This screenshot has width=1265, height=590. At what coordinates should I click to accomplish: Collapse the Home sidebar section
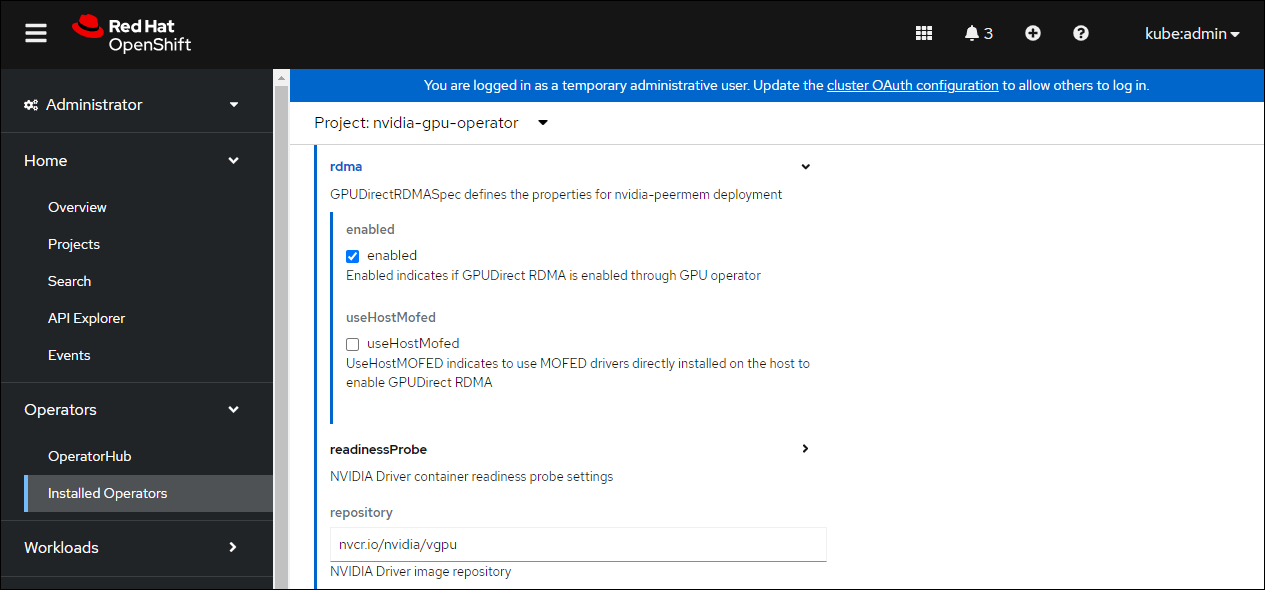coord(233,160)
